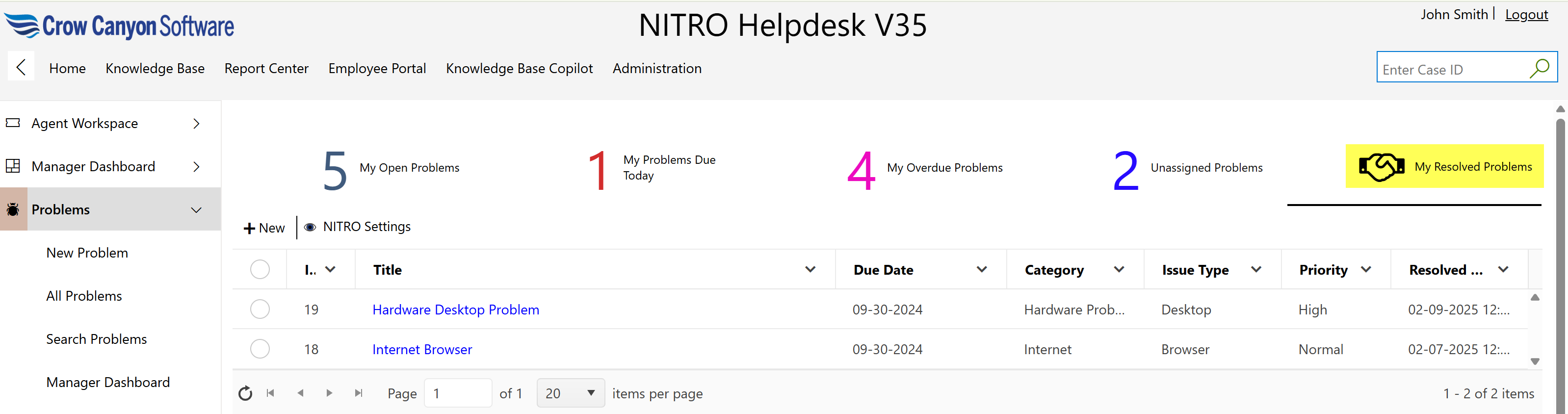This screenshot has height=414, width=1568.
Task: Select the row for Hardware Desktop Problem
Action: (x=260, y=310)
